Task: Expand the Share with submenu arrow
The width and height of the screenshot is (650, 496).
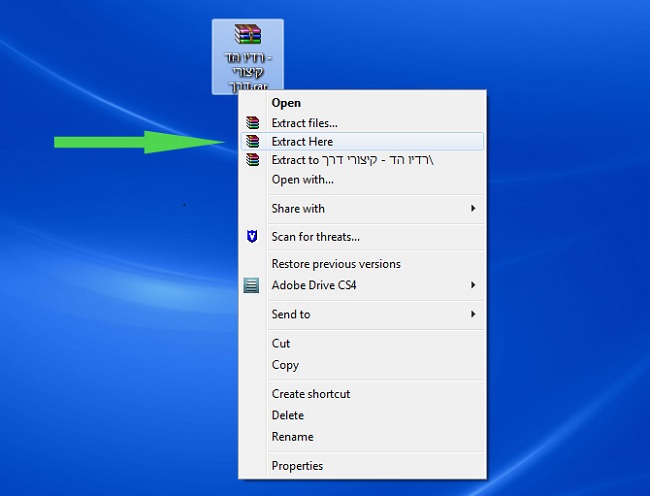Action: click(473, 208)
